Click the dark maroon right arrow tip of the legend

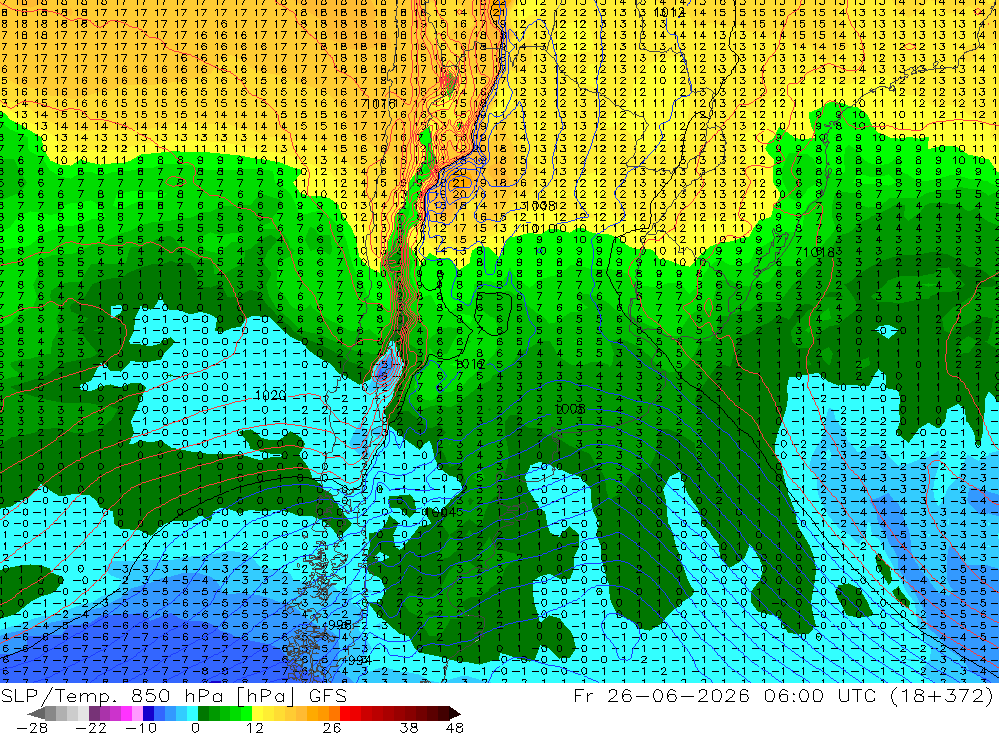tap(455, 714)
